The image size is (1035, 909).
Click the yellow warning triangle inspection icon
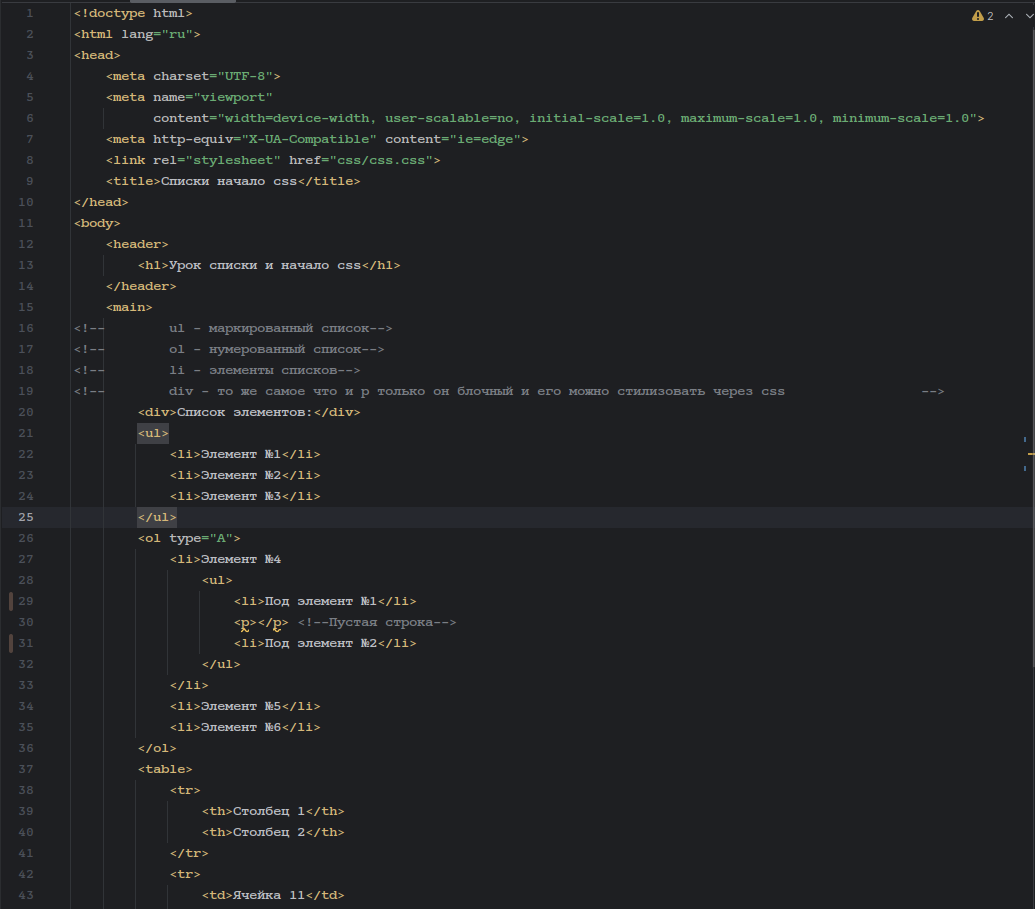click(977, 16)
